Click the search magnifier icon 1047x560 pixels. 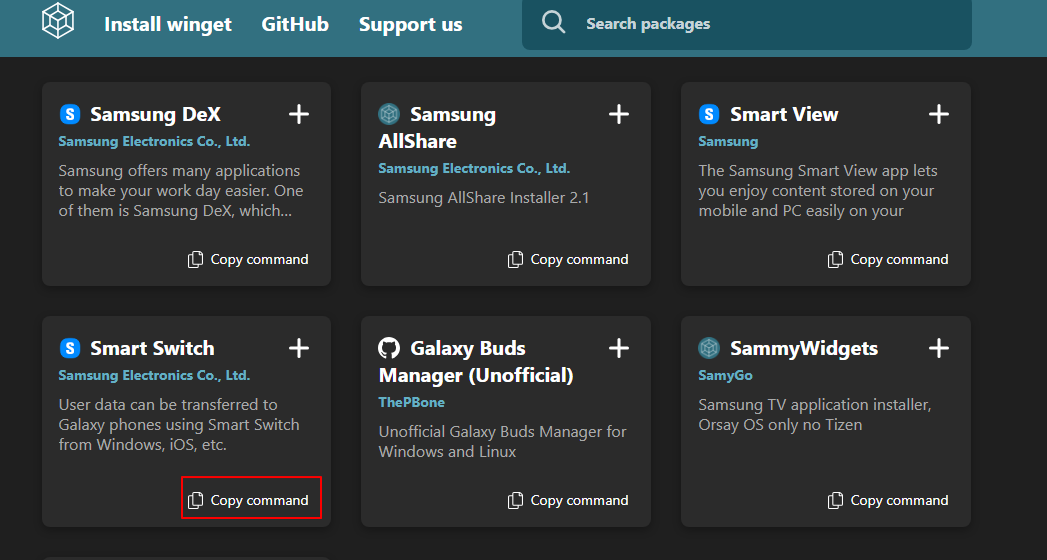tap(553, 22)
